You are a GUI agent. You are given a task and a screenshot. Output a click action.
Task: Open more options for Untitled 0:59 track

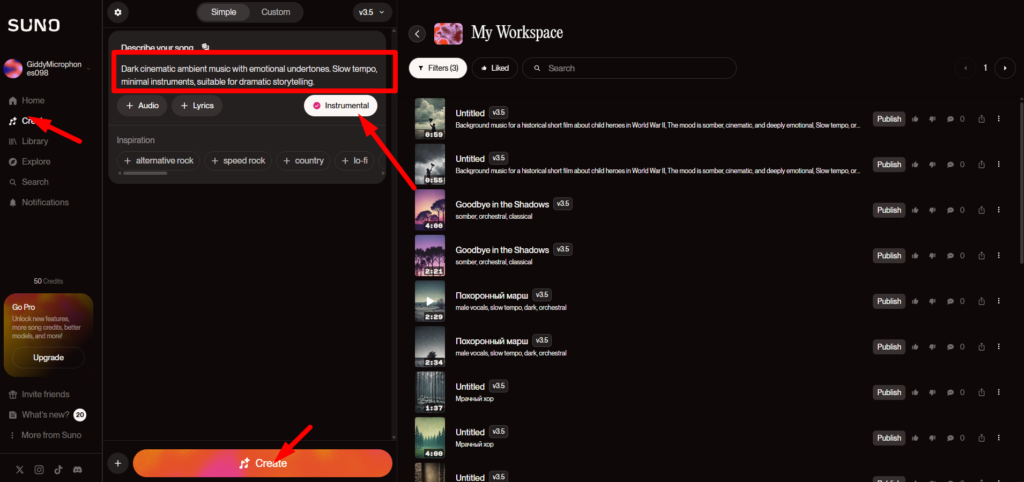[x=999, y=119]
